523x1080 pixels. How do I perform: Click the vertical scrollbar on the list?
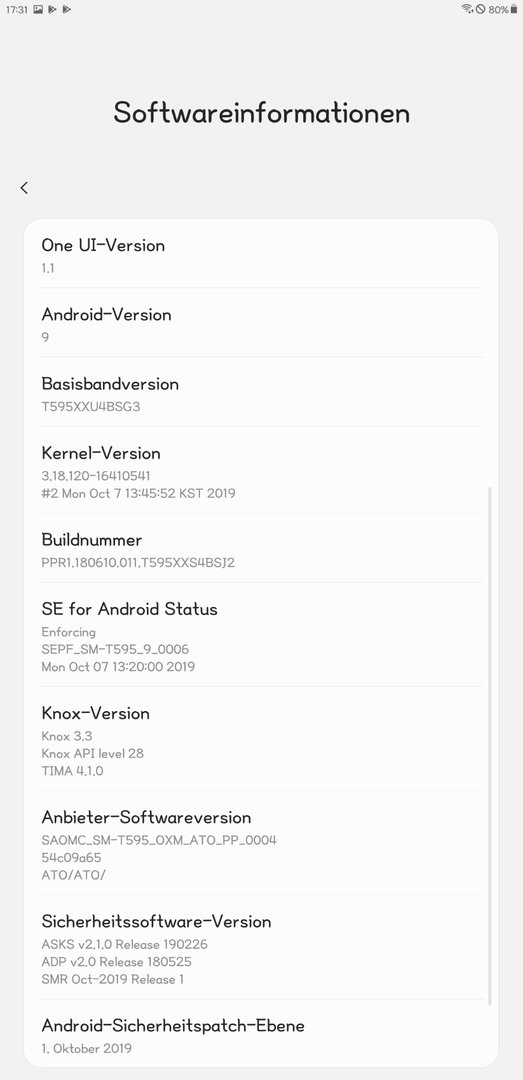pyautogui.click(x=490, y=746)
